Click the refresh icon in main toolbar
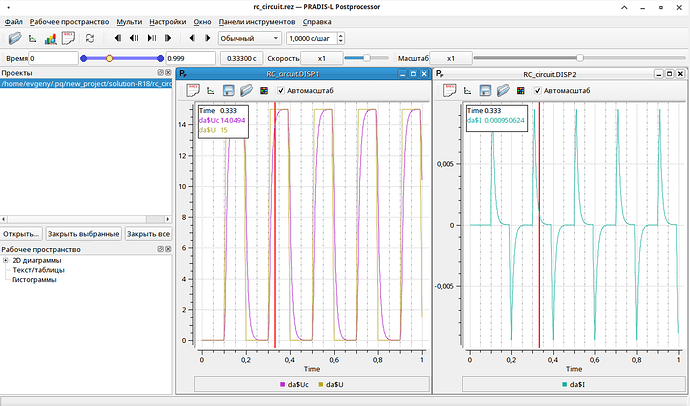Image resolution: width=690 pixels, height=406 pixels. pyautogui.click(x=90, y=38)
